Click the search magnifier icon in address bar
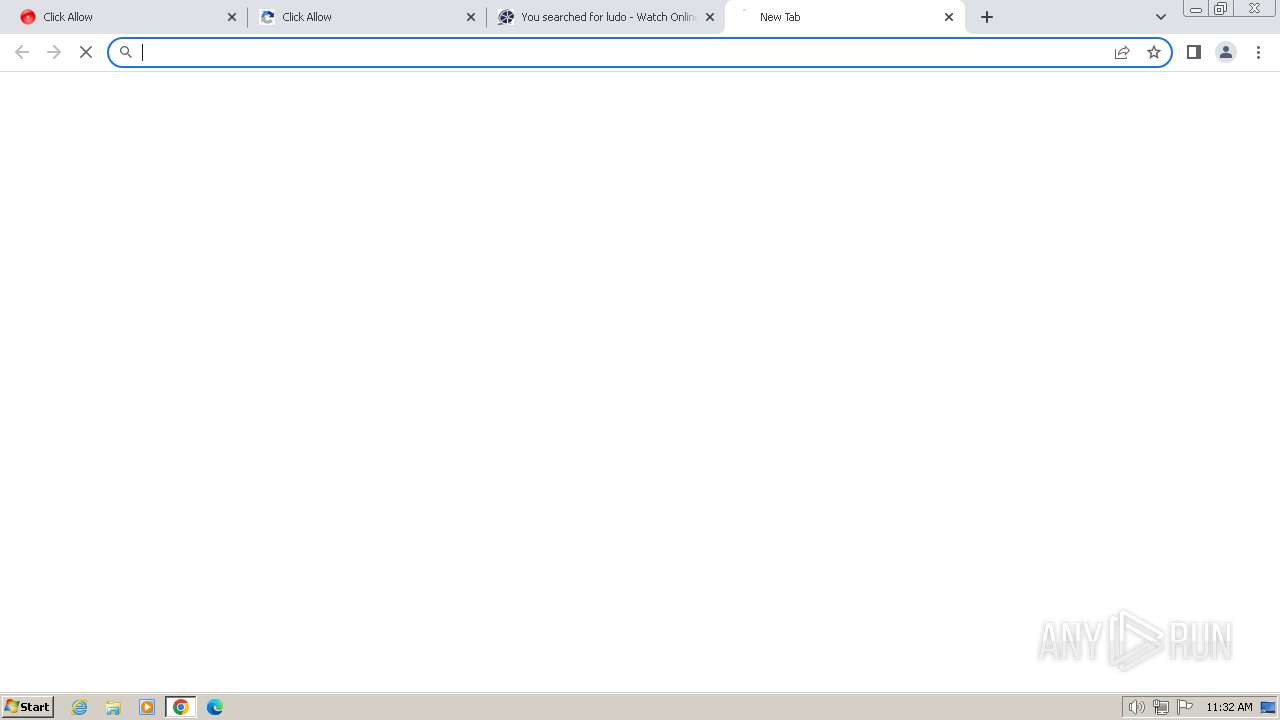The image size is (1280, 720). click(126, 52)
